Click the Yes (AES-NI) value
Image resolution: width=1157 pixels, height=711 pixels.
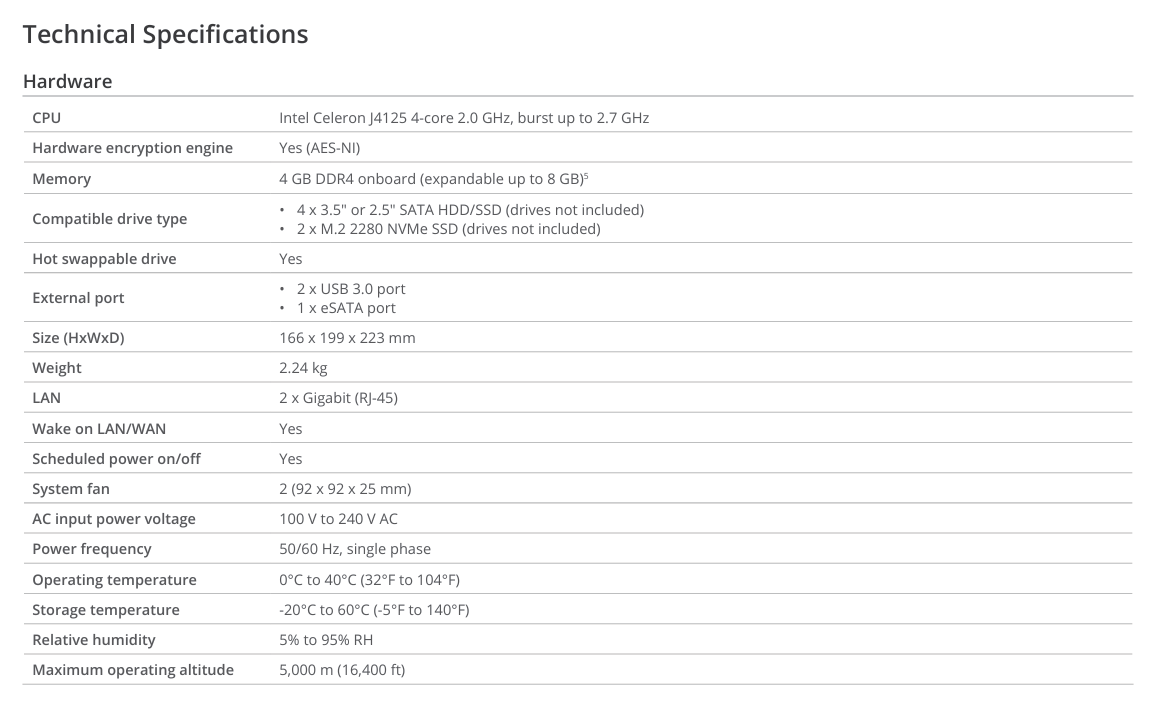[320, 148]
